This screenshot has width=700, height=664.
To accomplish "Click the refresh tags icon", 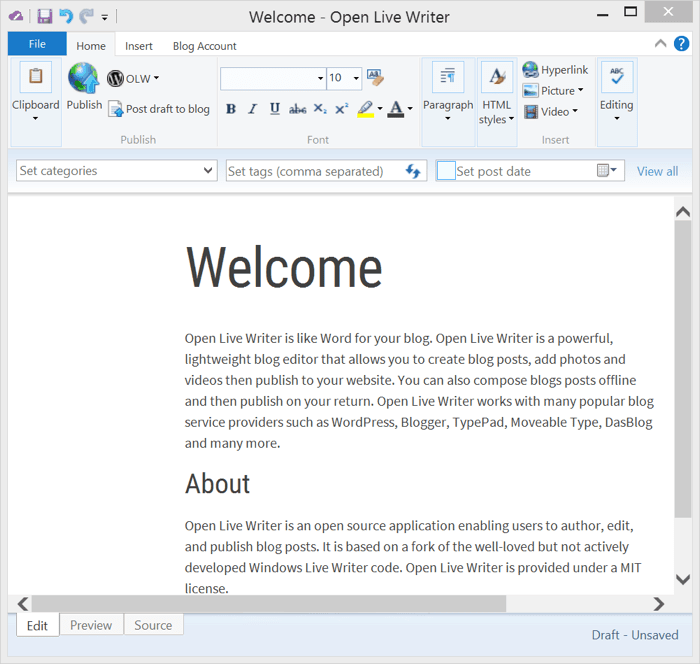I will [x=413, y=171].
